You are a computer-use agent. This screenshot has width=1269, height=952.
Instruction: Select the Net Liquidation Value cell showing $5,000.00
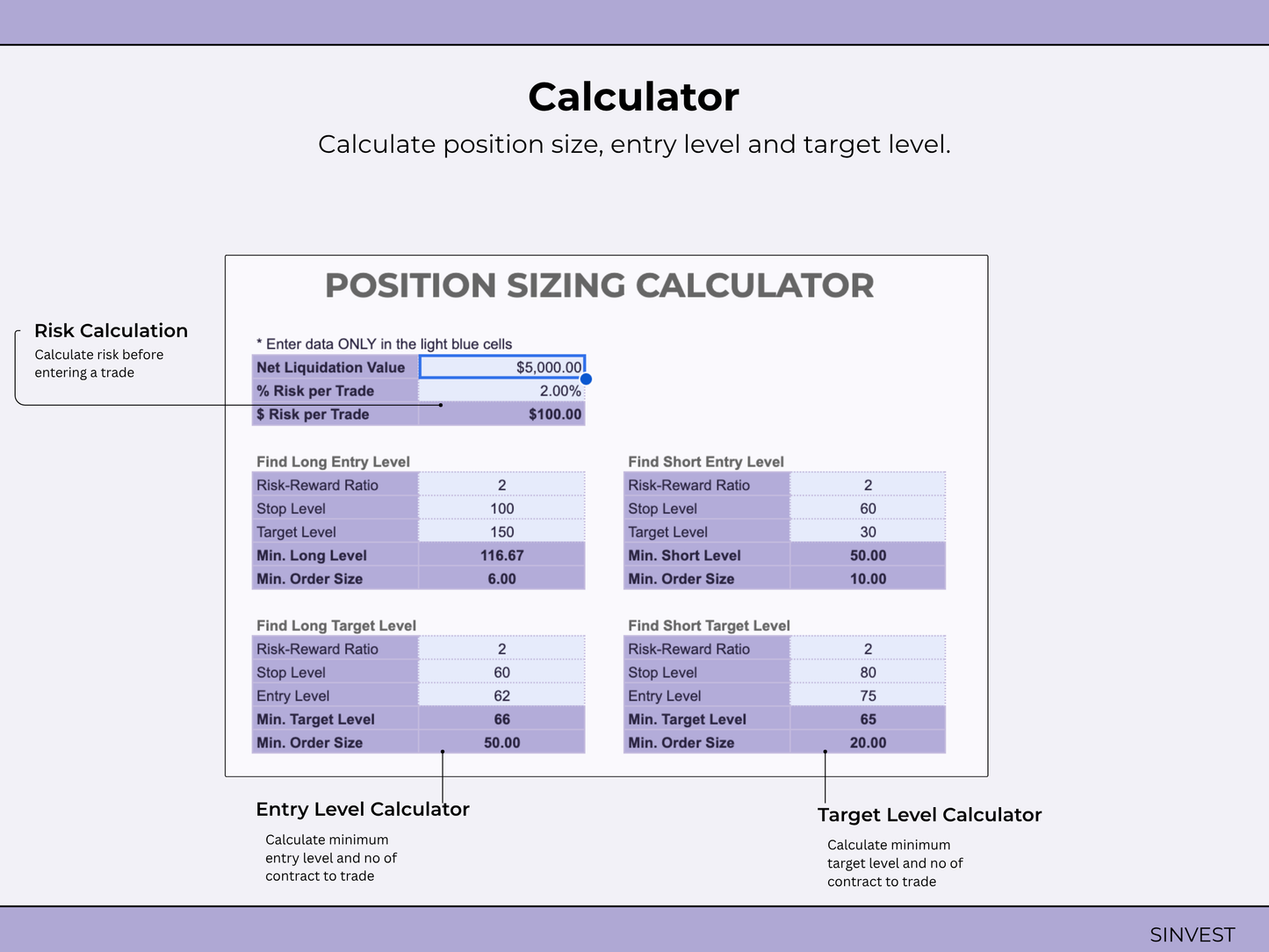501,367
